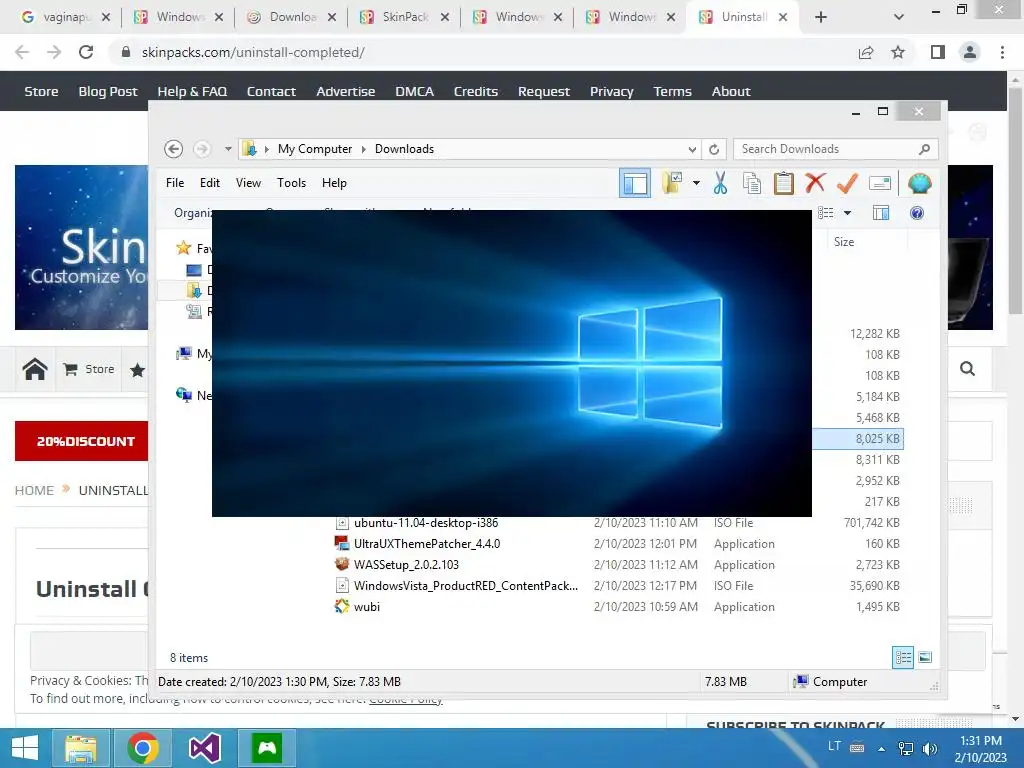Click the Chrome share page icon
This screenshot has width=1024, height=768.
click(x=866, y=52)
